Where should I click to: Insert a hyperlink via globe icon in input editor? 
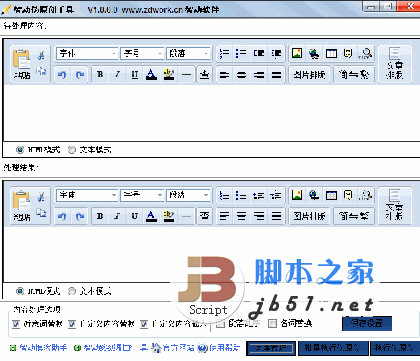[314, 53]
